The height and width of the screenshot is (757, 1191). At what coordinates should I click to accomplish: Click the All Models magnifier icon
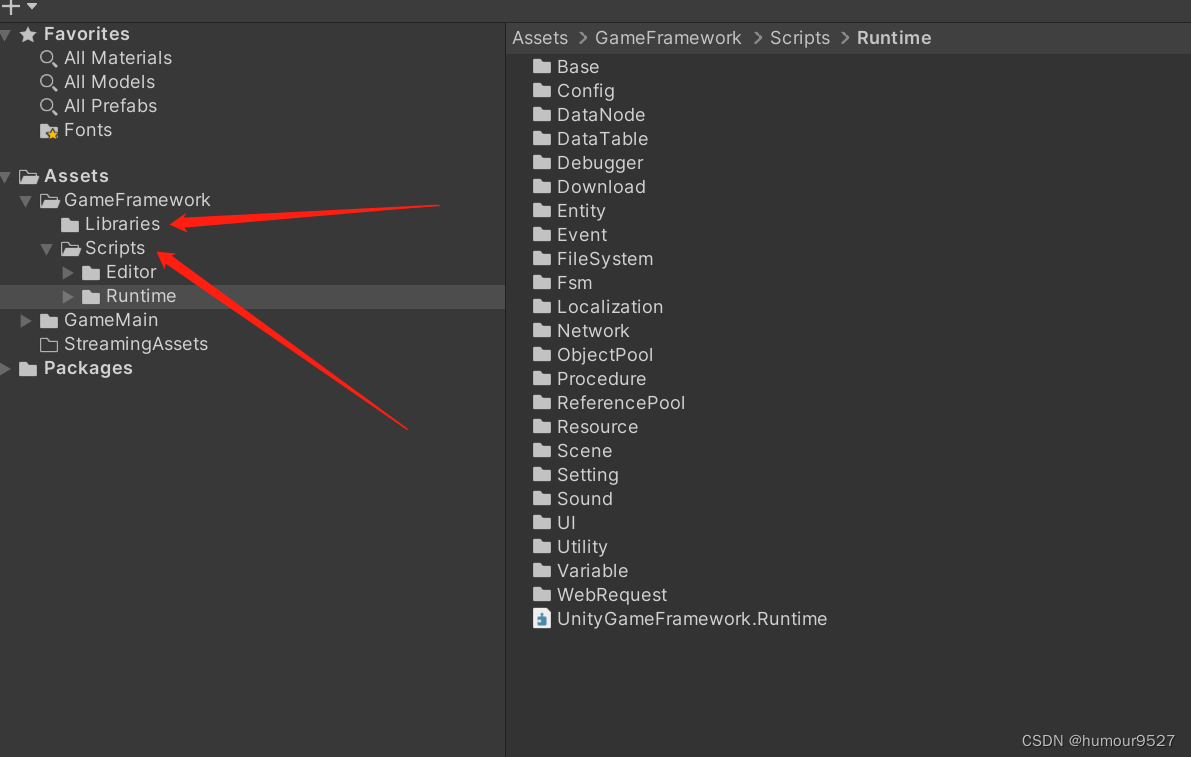pos(47,82)
